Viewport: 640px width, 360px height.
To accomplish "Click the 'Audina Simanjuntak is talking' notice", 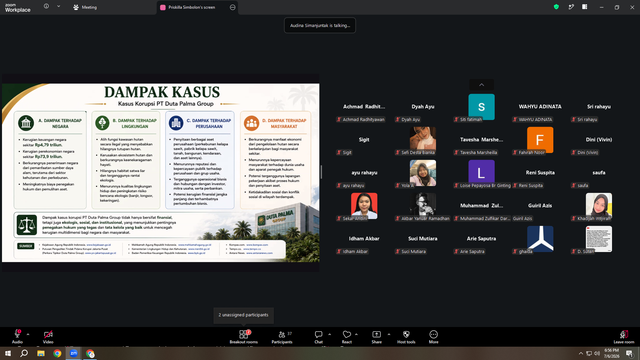I will 320,25.
